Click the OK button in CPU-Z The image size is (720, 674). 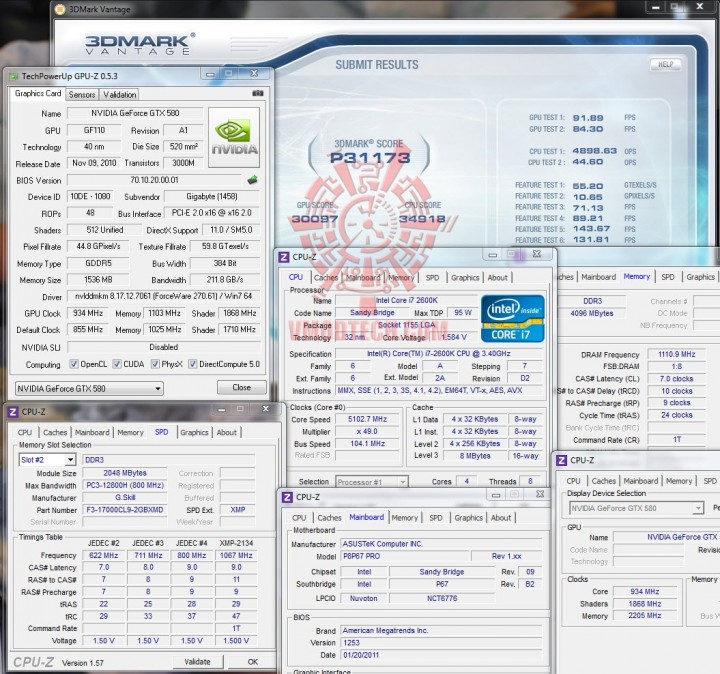click(253, 662)
